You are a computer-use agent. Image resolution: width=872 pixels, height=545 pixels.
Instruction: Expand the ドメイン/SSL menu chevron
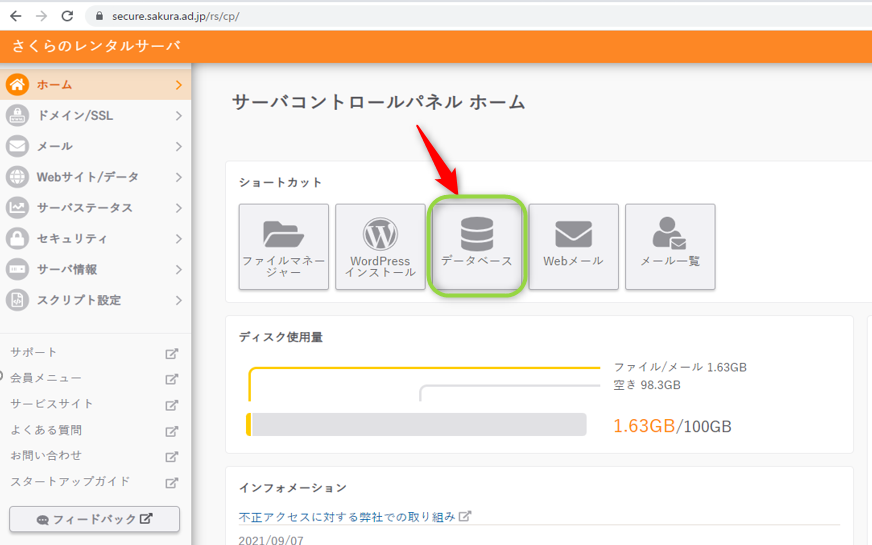(x=179, y=116)
